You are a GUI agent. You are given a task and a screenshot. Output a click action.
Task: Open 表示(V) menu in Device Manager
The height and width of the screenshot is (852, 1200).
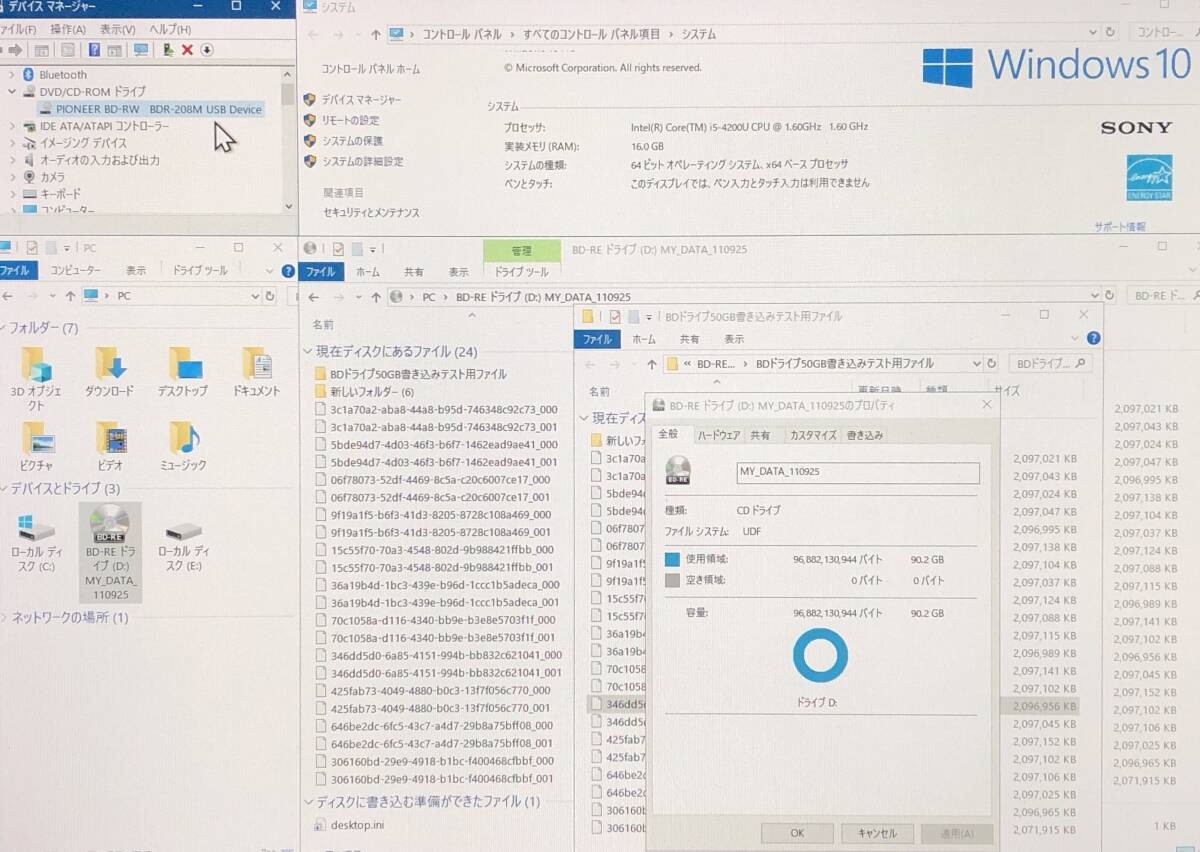(x=118, y=30)
